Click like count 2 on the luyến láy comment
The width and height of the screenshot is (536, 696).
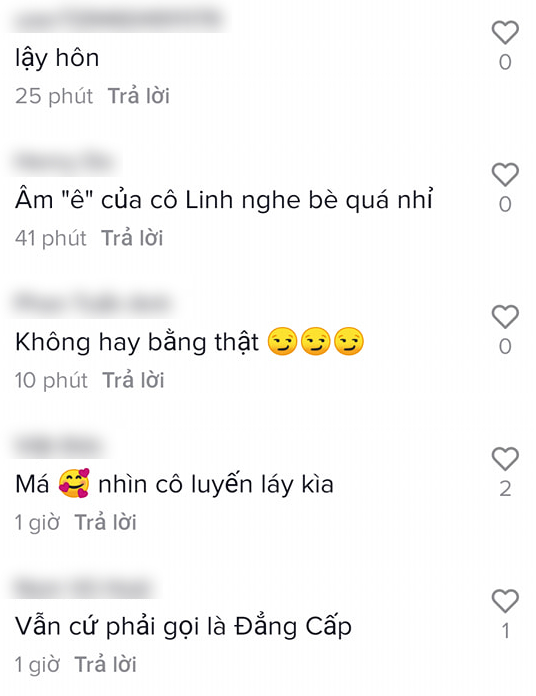pos(505,489)
